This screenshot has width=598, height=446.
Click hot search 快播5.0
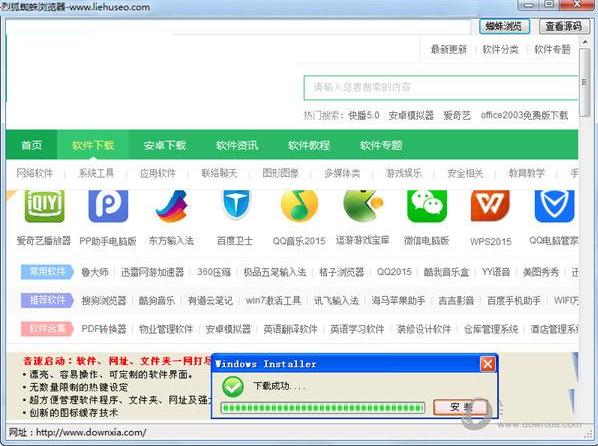point(364,115)
